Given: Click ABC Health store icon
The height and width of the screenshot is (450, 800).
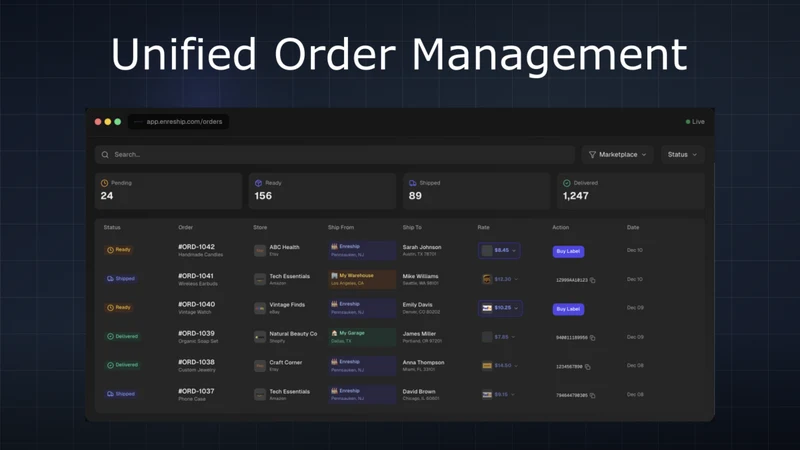Looking at the screenshot, I should [x=260, y=251].
